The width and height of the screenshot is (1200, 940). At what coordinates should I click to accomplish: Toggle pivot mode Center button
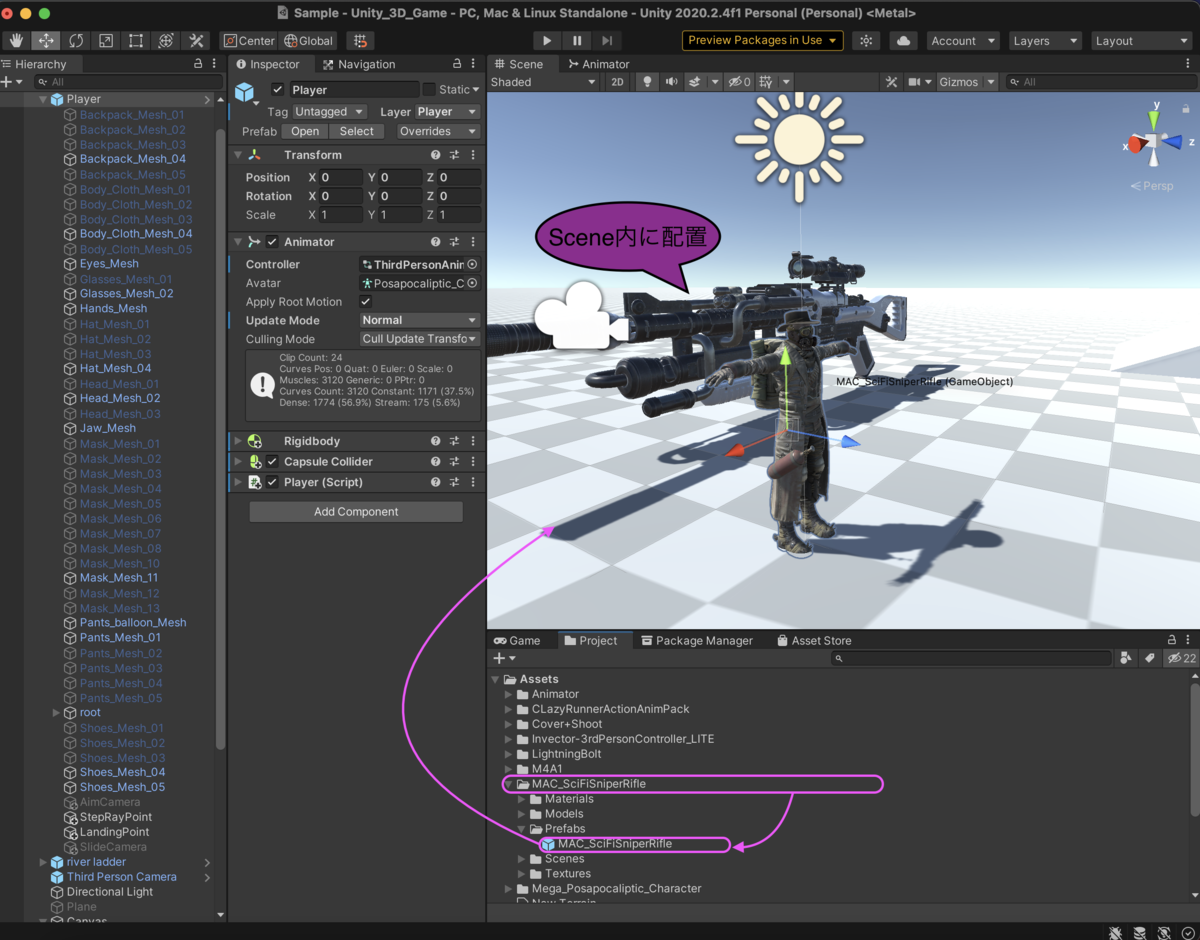[249, 41]
